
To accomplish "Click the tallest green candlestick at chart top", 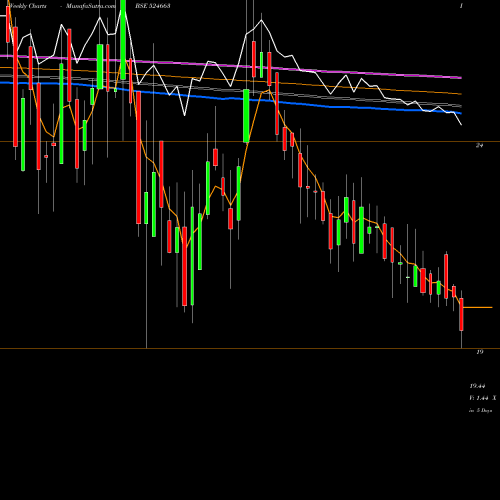I will [x=123, y=40].
